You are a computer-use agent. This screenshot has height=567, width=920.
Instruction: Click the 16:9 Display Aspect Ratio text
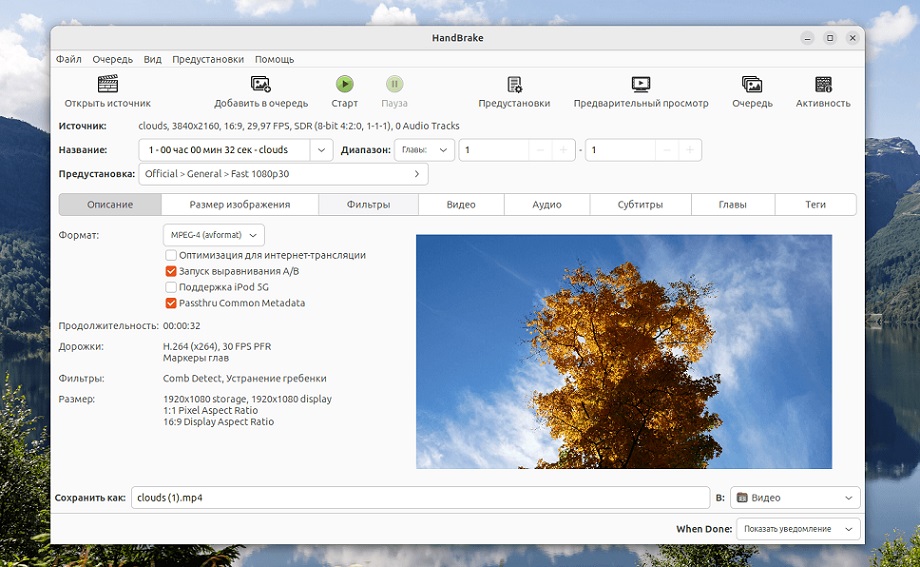[218, 421]
